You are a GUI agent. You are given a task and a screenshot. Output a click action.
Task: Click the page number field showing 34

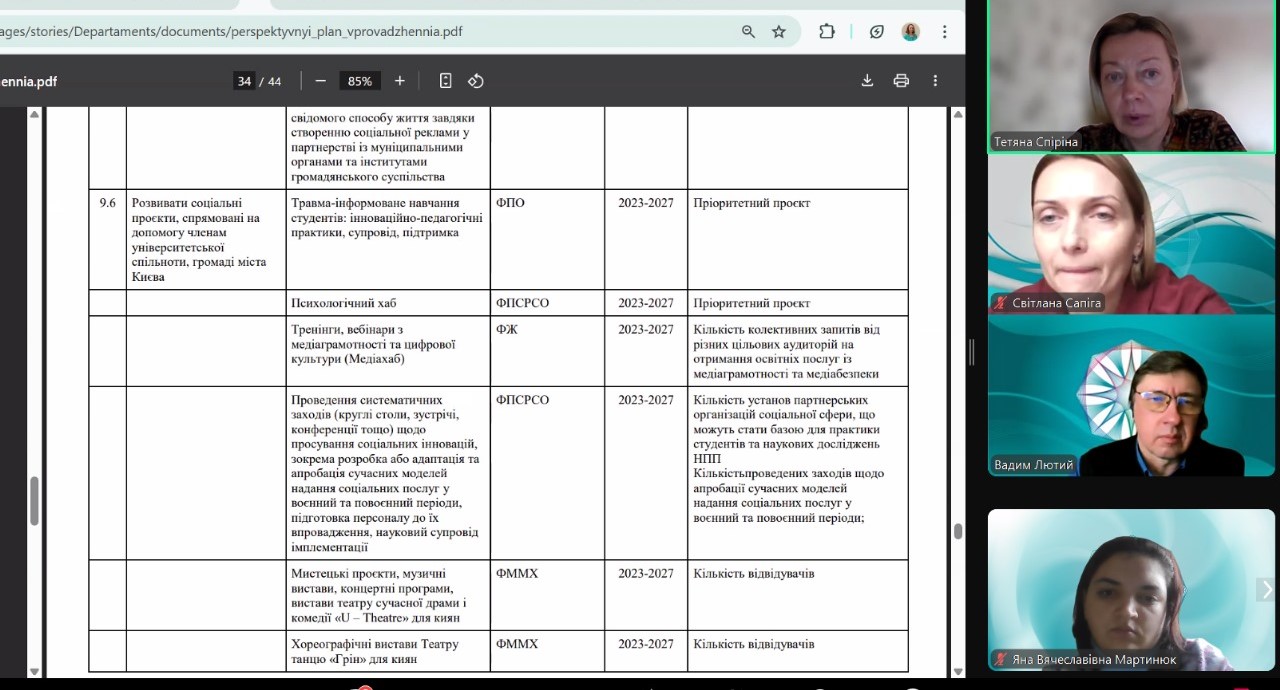[x=244, y=81]
